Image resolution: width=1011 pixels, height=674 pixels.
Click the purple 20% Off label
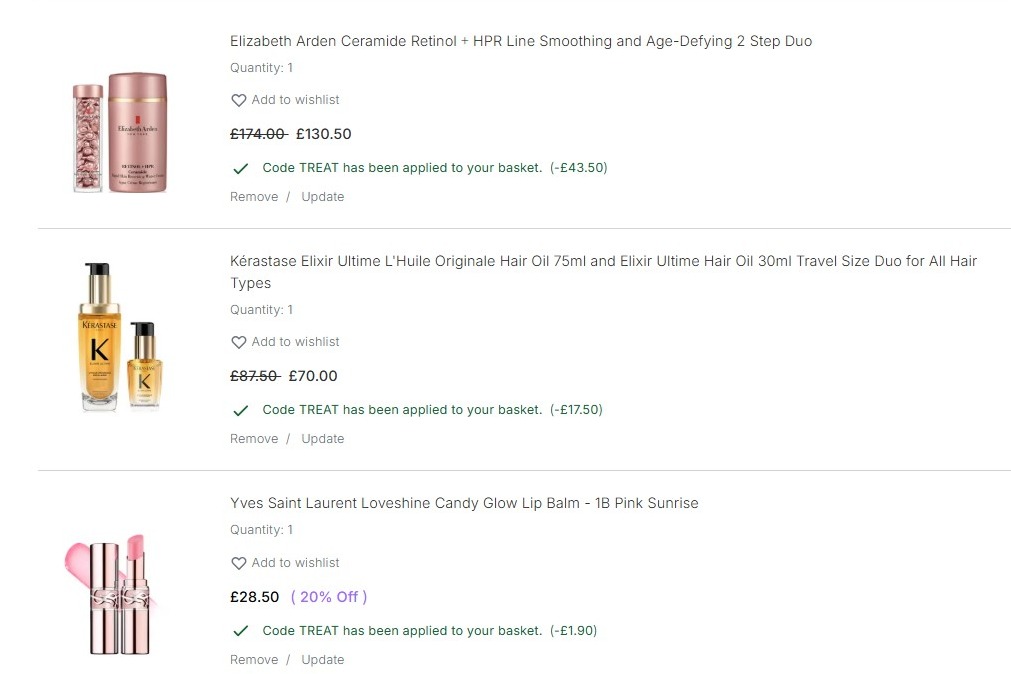click(x=328, y=597)
